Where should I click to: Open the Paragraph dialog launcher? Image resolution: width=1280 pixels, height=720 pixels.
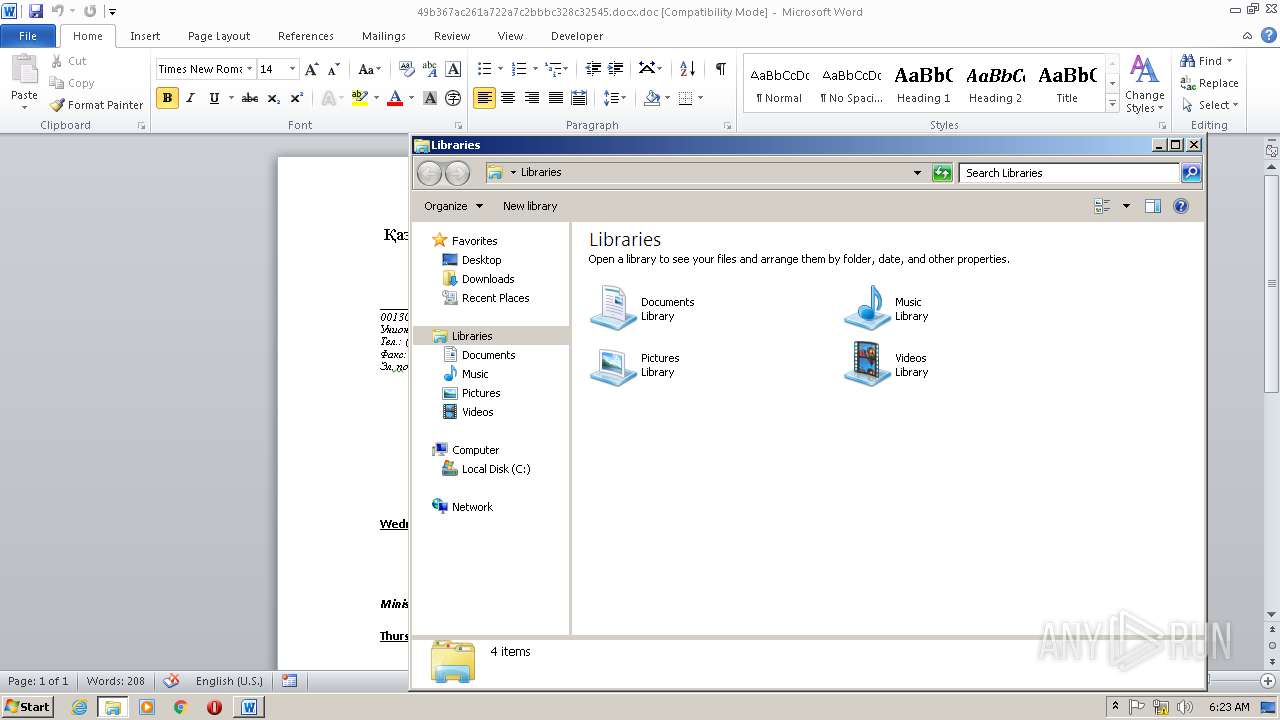pos(727,126)
